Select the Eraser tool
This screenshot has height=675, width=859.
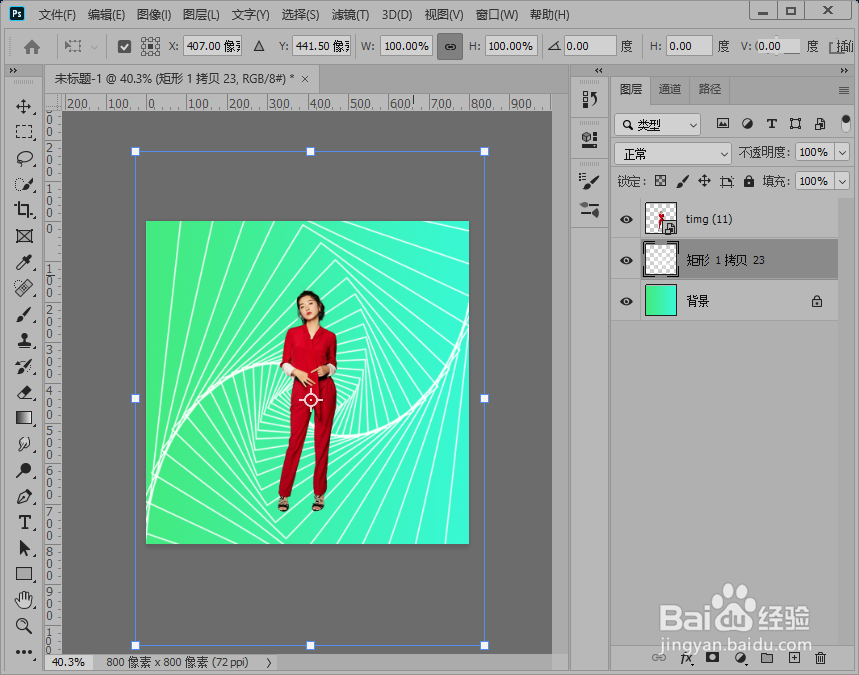[24, 392]
